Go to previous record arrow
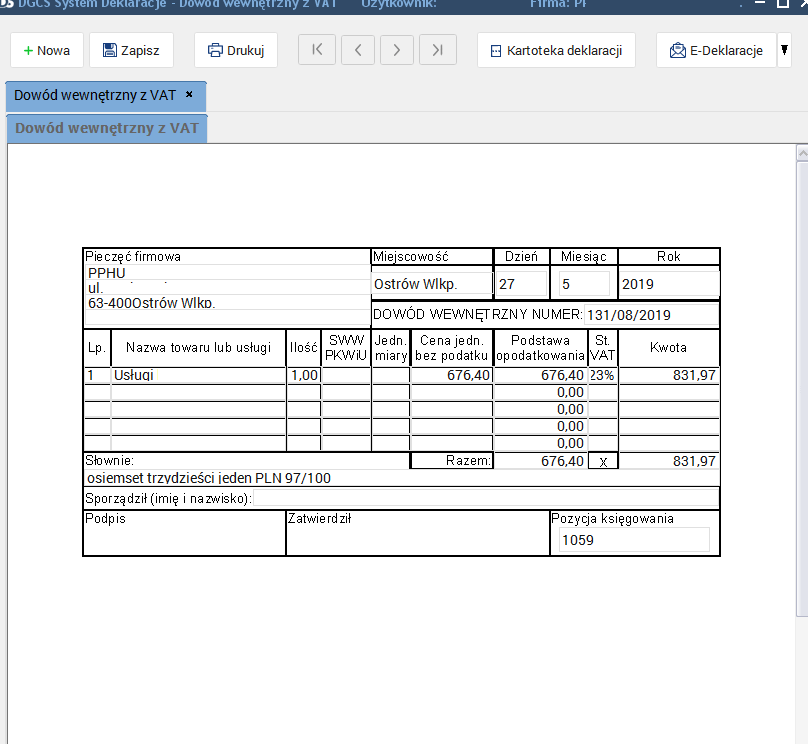 (x=358, y=50)
